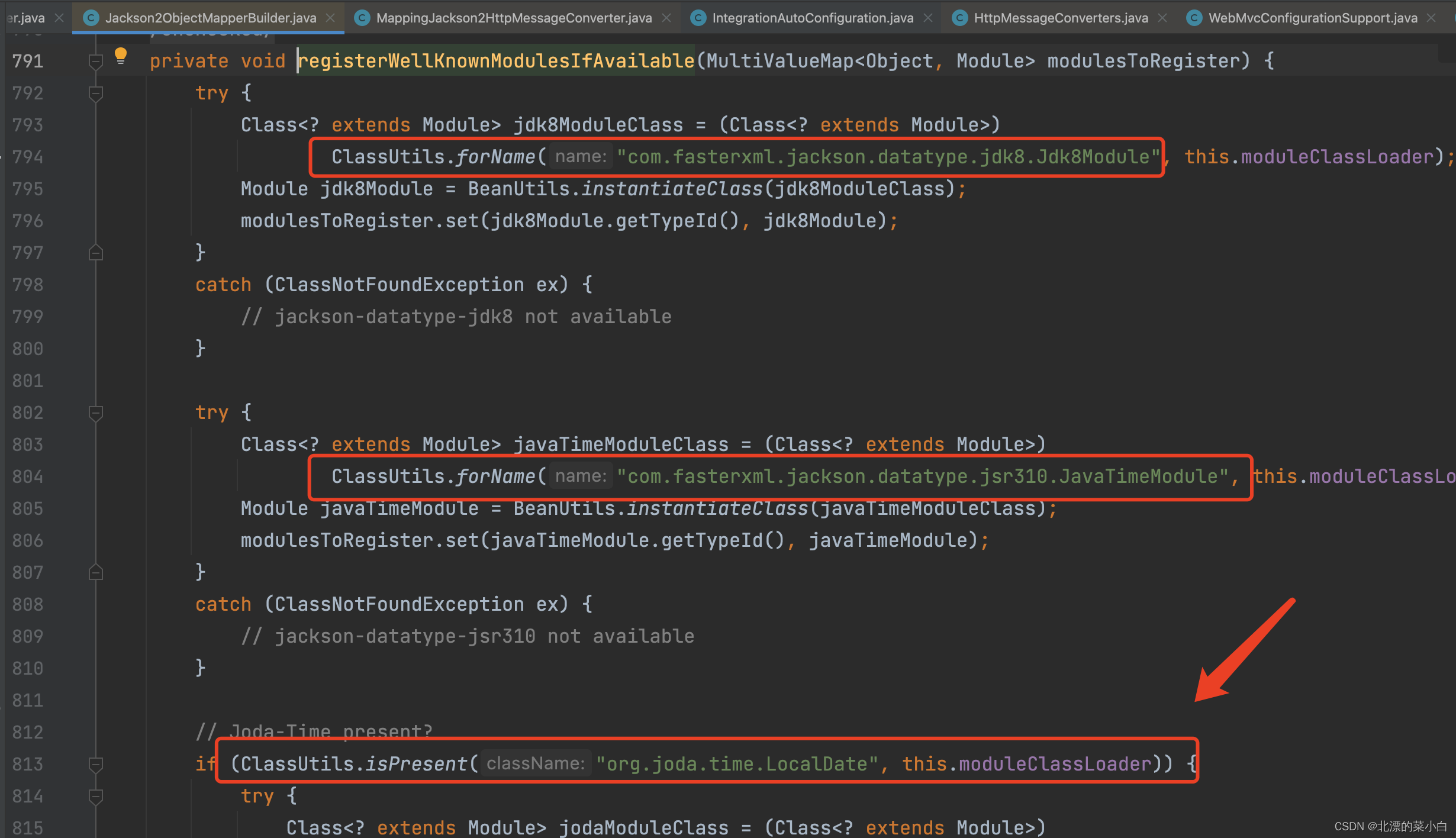Viewport: 1456px width, 838px height.
Task: Click ClassNotFoundException on line 798
Action: (399, 285)
